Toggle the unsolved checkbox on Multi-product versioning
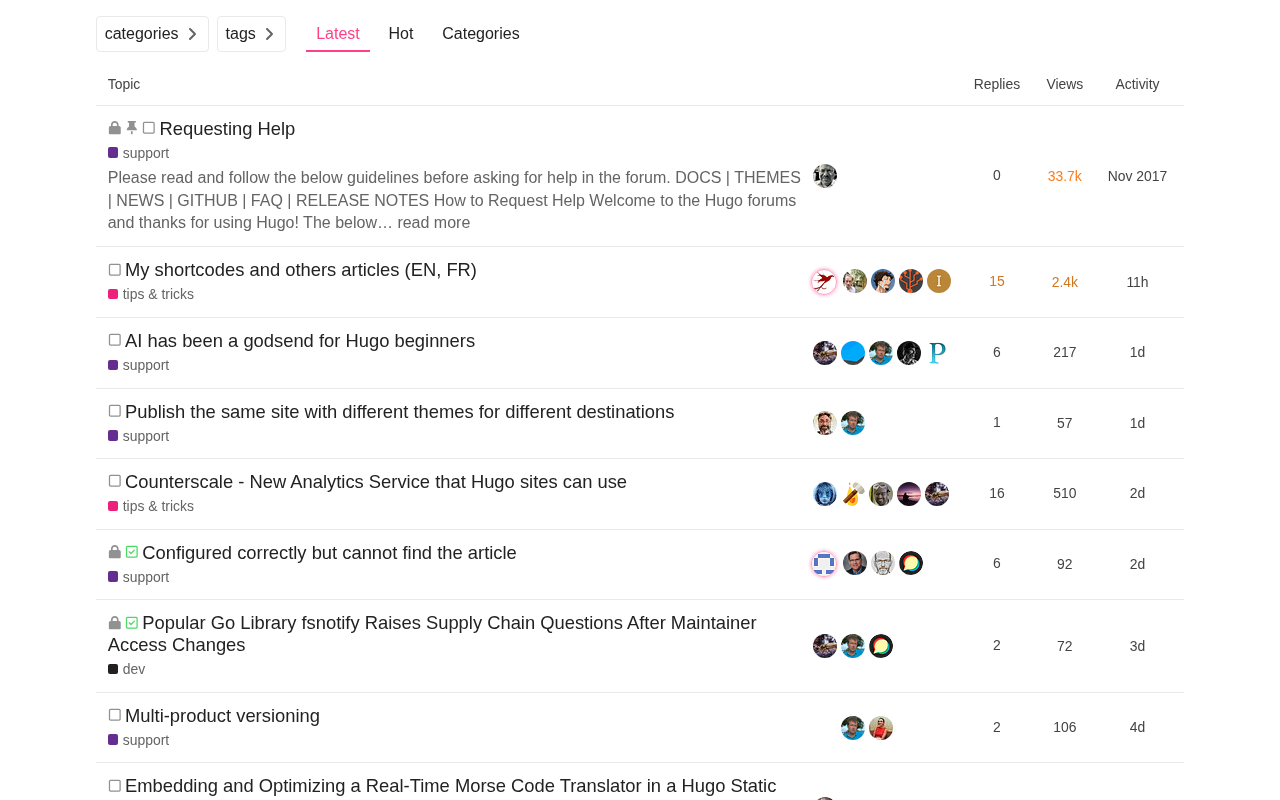Image resolution: width=1280 pixels, height=800 pixels. click(115, 715)
